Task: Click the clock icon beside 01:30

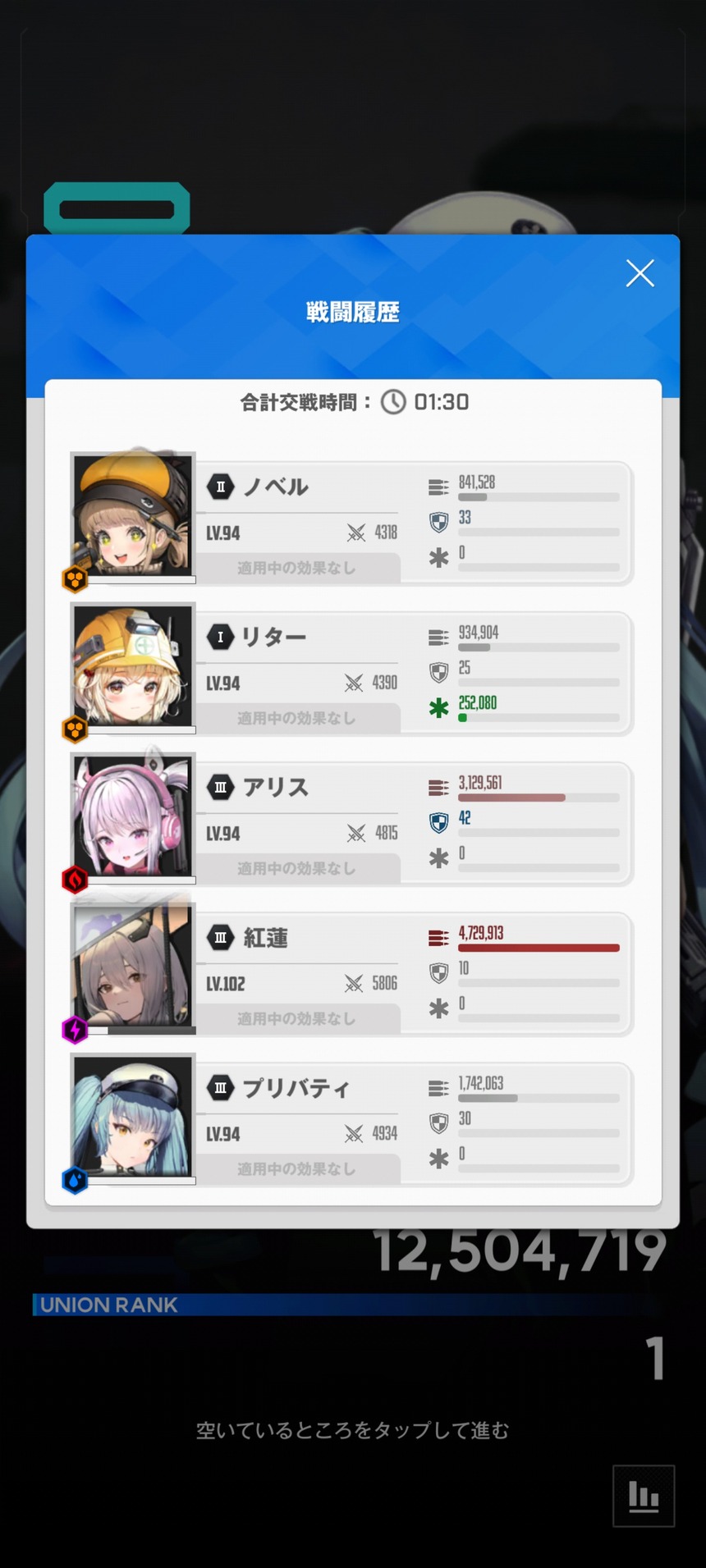Action: (x=393, y=402)
